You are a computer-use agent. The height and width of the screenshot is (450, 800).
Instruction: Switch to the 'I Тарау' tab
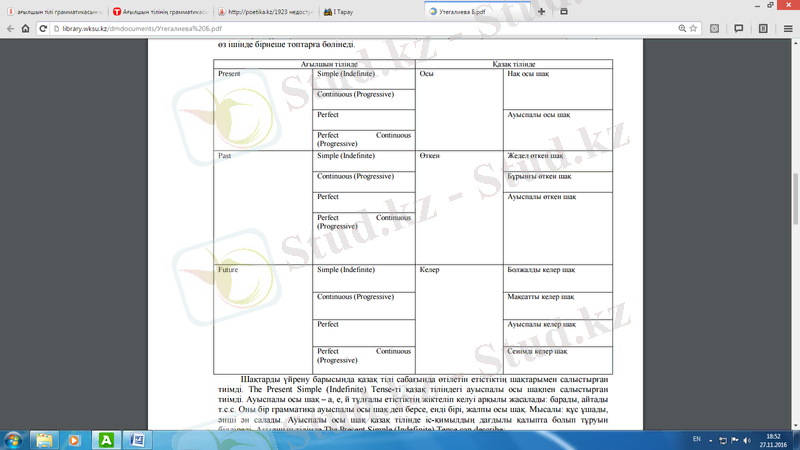[x=370, y=12]
